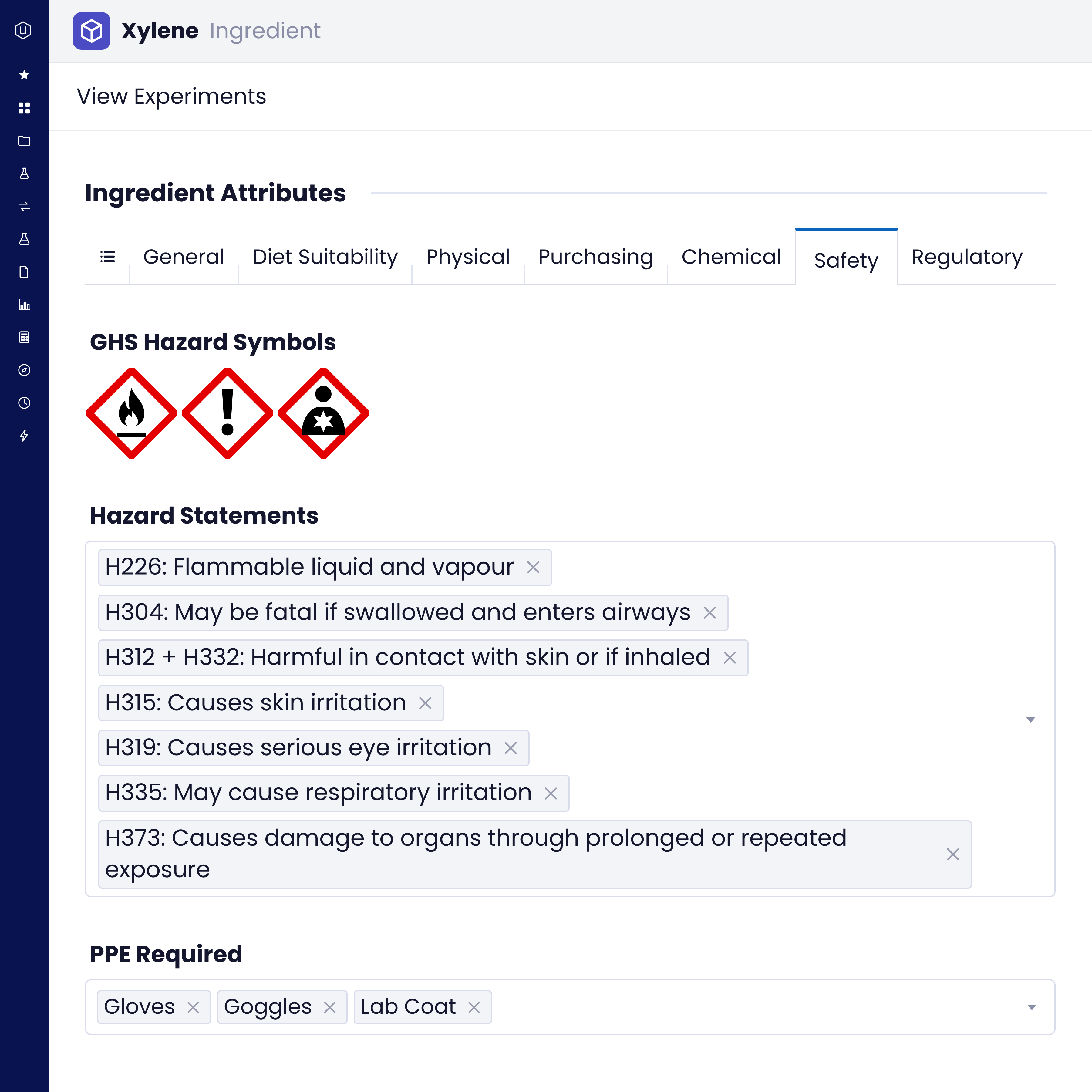Image resolution: width=1092 pixels, height=1092 pixels.
Task: Click the Xylene ingredient title
Action: tap(160, 31)
